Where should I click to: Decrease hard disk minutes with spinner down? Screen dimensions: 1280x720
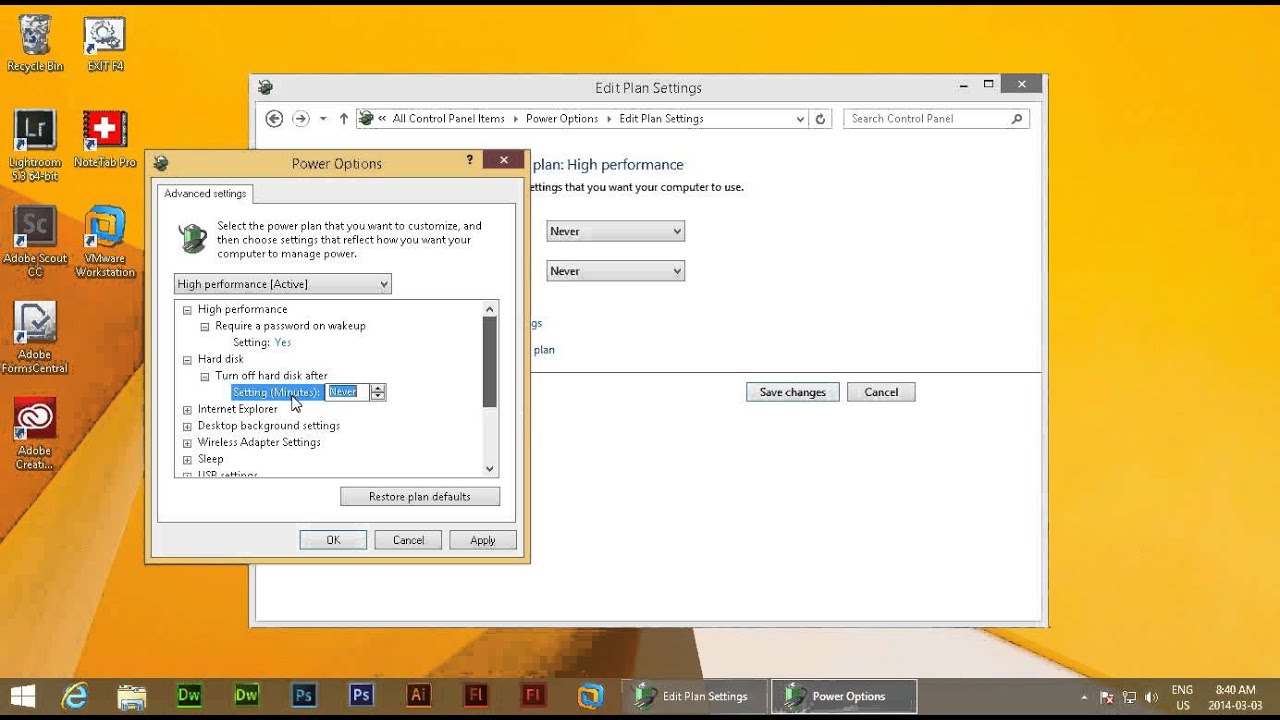coord(378,396)
